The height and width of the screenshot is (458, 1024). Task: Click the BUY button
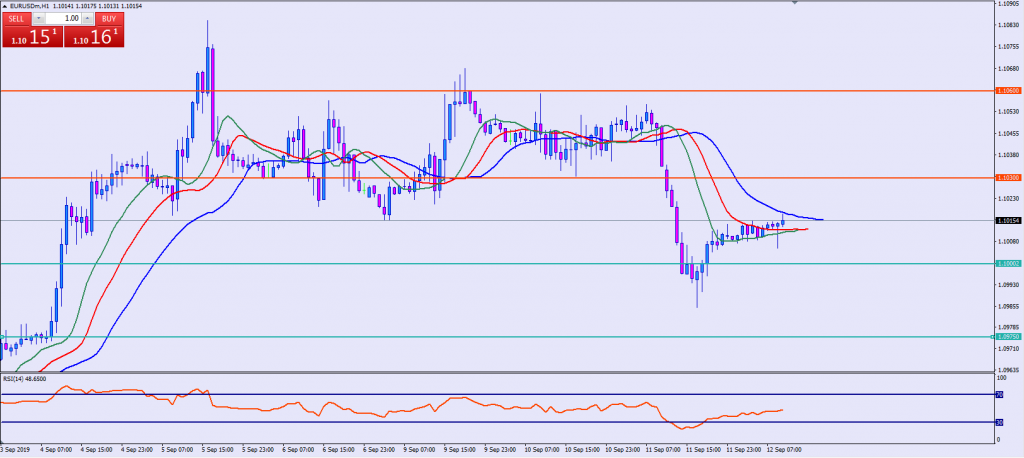(x=110, y=19)
